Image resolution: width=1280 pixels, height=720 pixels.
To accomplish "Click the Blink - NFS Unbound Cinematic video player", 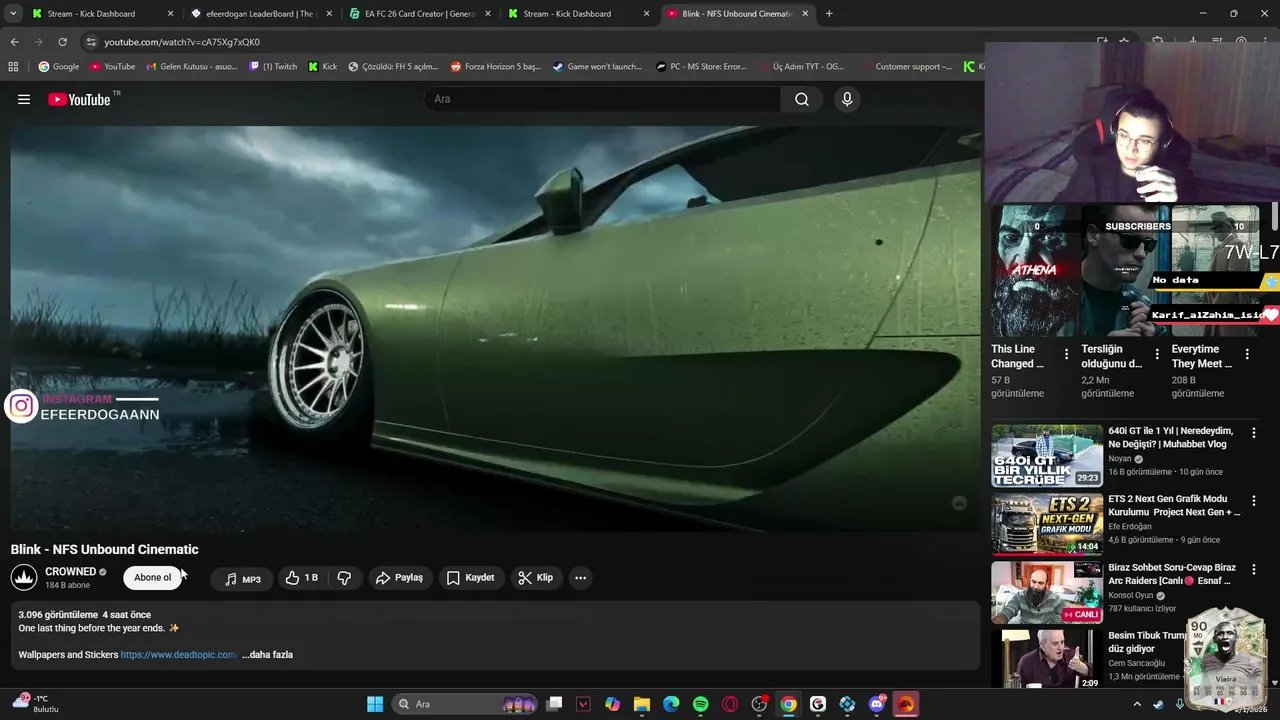I will 495,328.
